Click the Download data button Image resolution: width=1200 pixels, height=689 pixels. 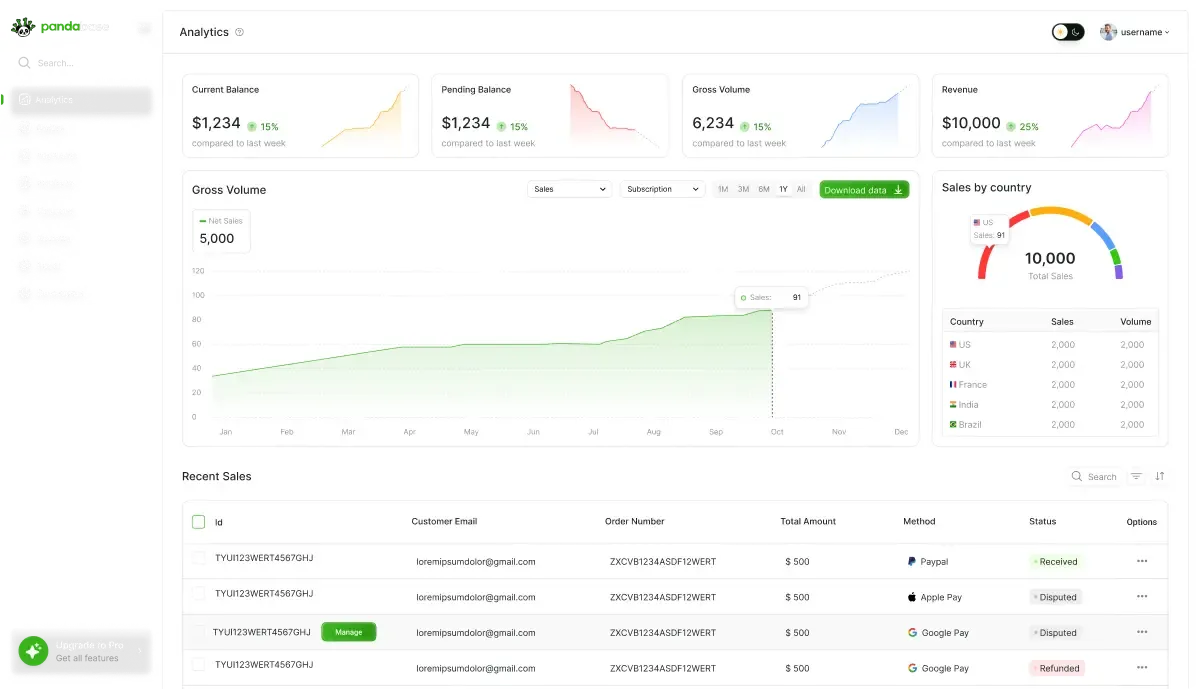(x=863, y=189)
